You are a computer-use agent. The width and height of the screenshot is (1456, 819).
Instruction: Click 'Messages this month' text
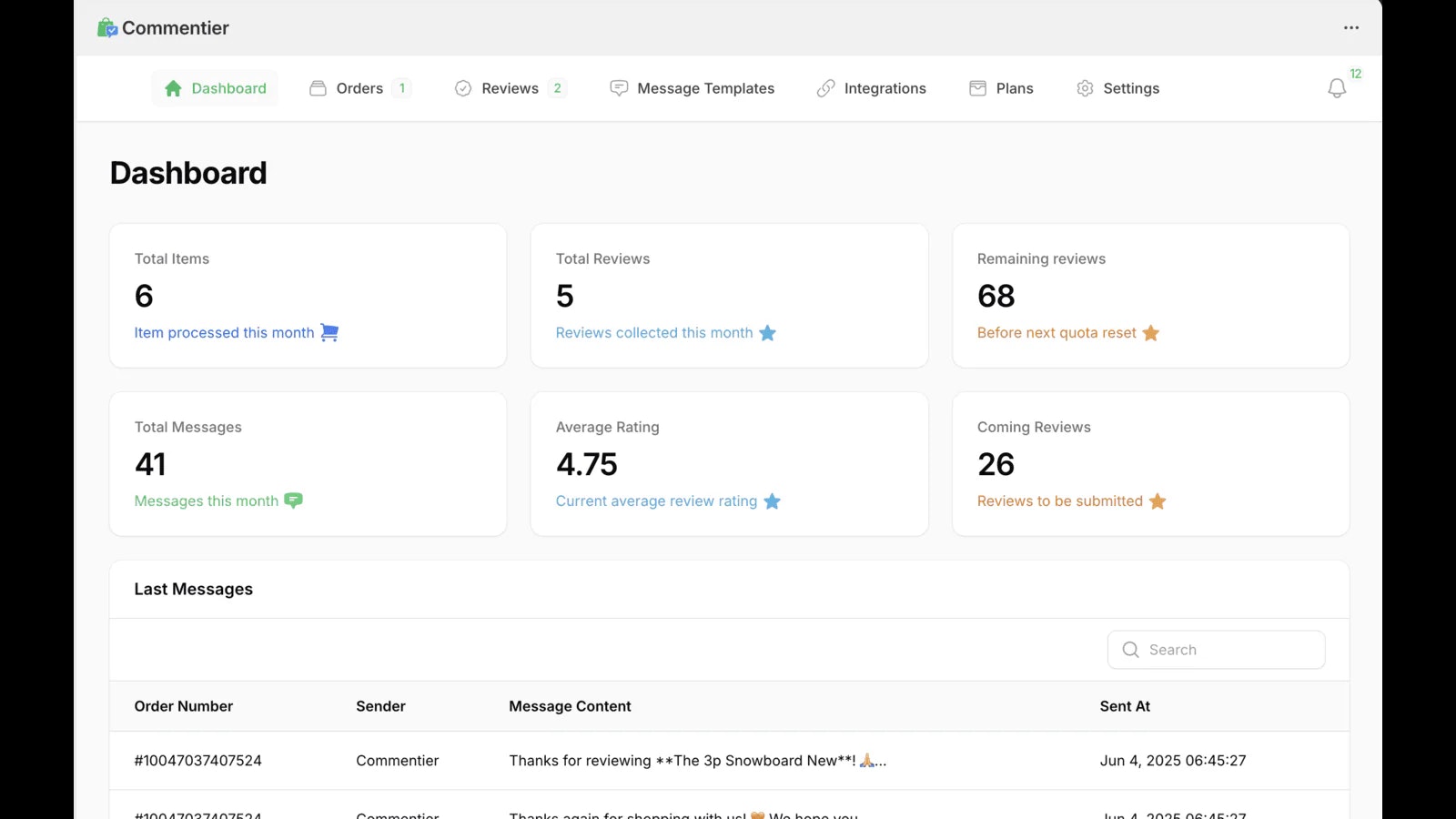pos(207,501)
